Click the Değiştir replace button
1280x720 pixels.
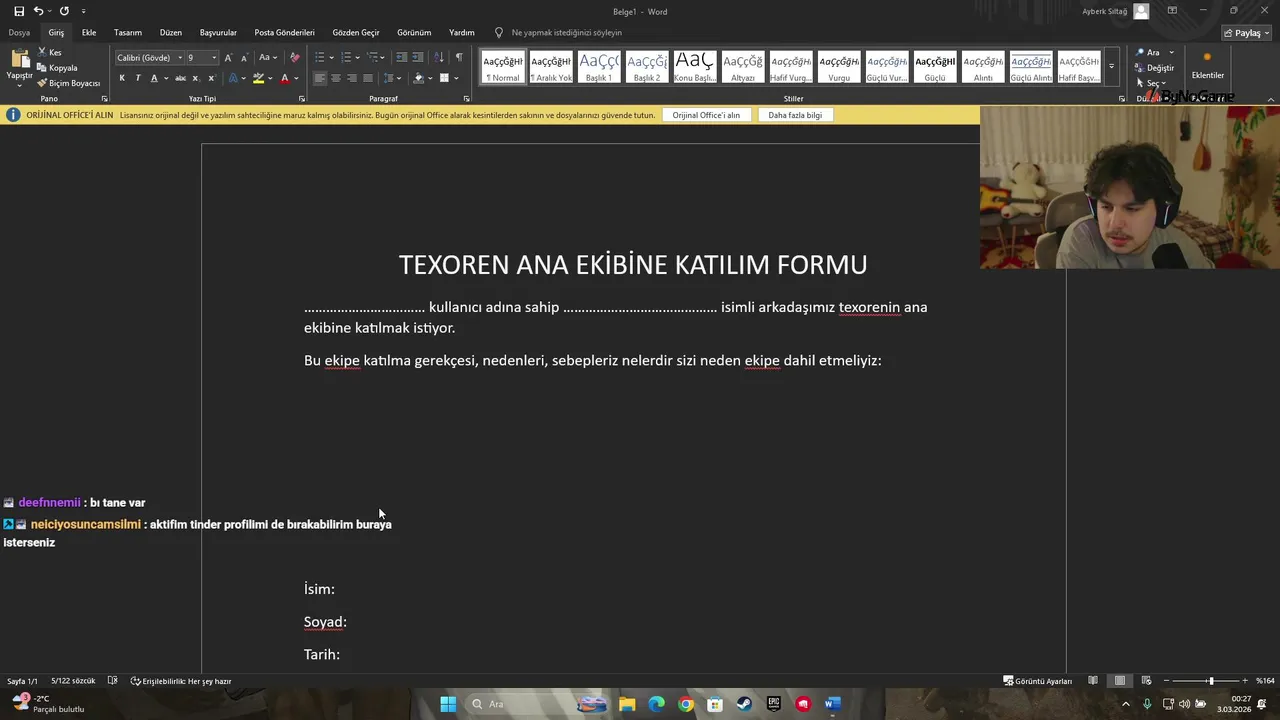1155,68
